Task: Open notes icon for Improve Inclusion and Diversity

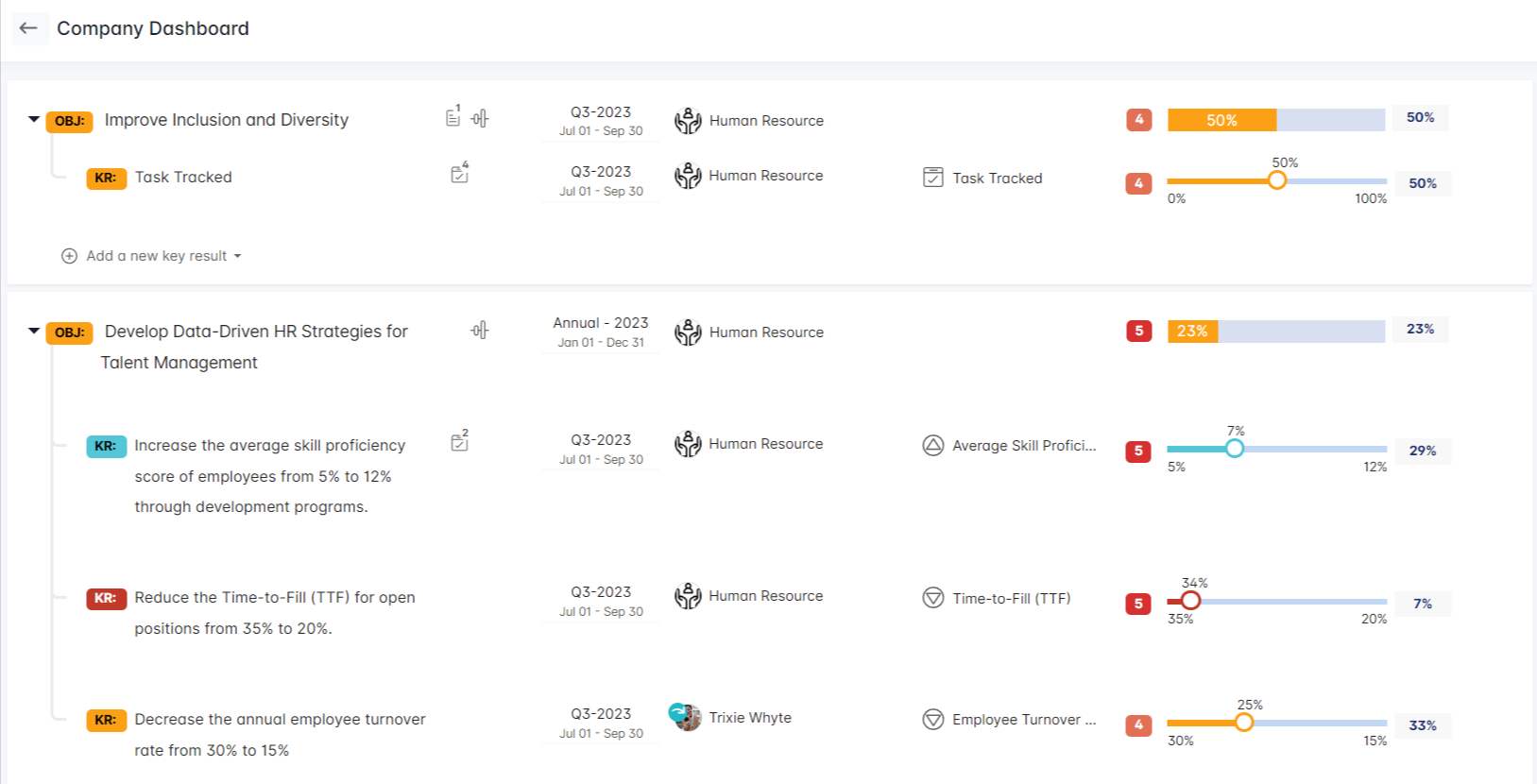Action: [x=453, y=117]
